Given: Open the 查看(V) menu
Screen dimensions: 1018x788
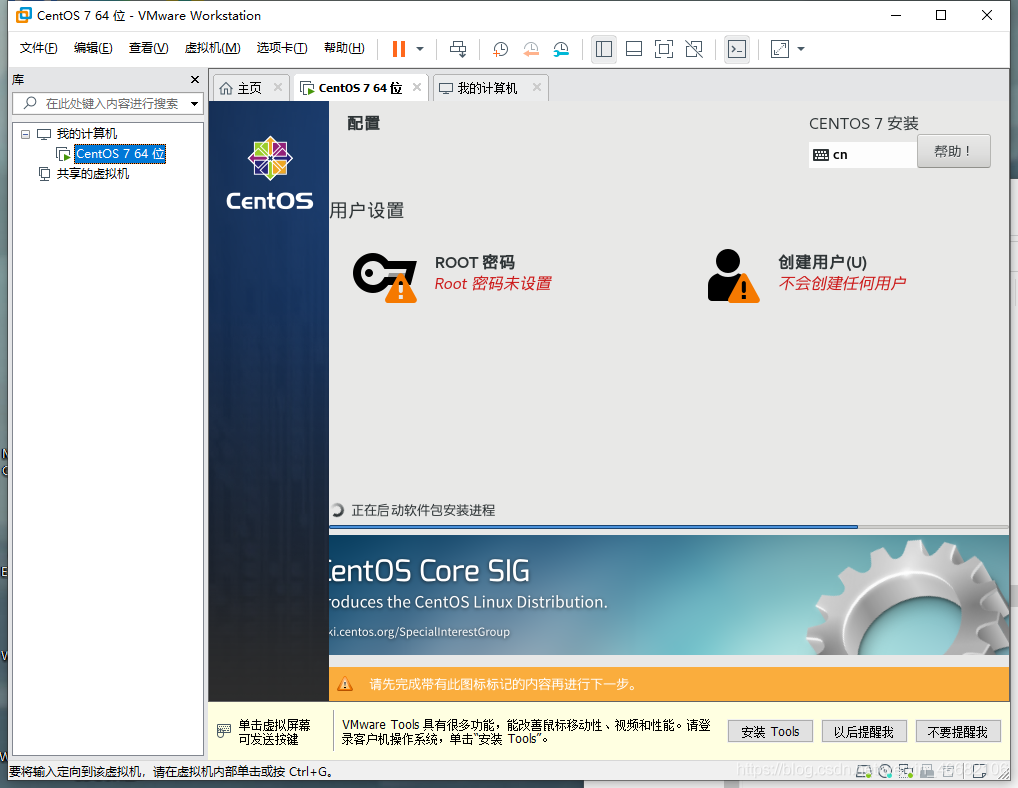Looking at the screenshot, I should coord(149,48).
